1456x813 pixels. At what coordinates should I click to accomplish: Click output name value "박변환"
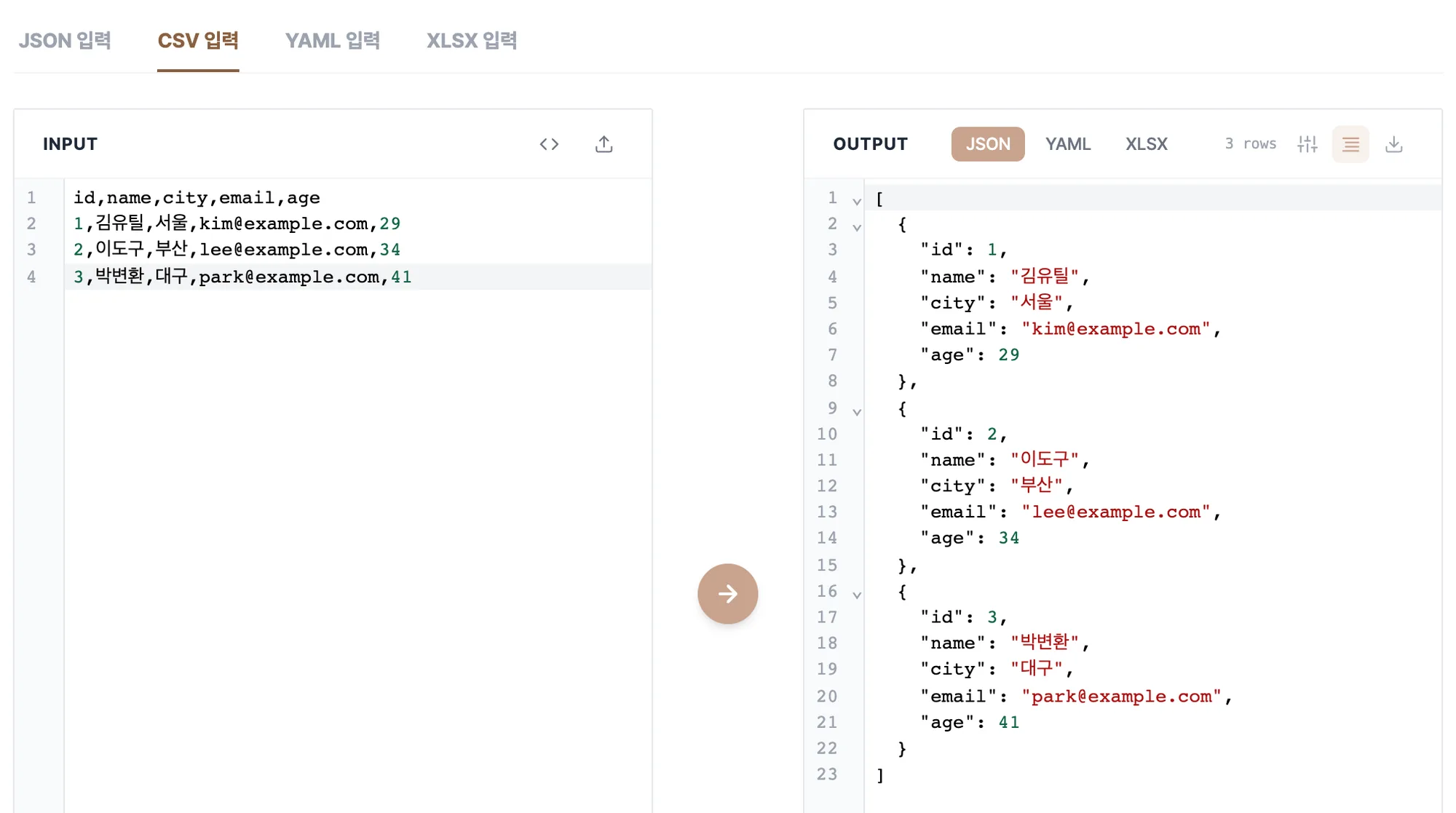pos(1045,643)
